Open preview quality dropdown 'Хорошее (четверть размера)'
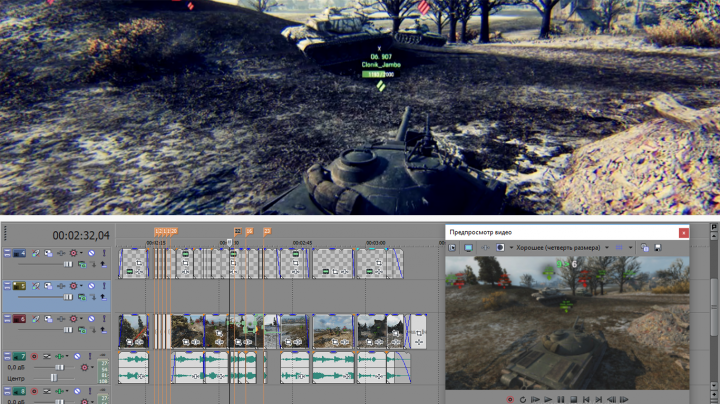Screen dimensions: 720x404 coord(562,248)
